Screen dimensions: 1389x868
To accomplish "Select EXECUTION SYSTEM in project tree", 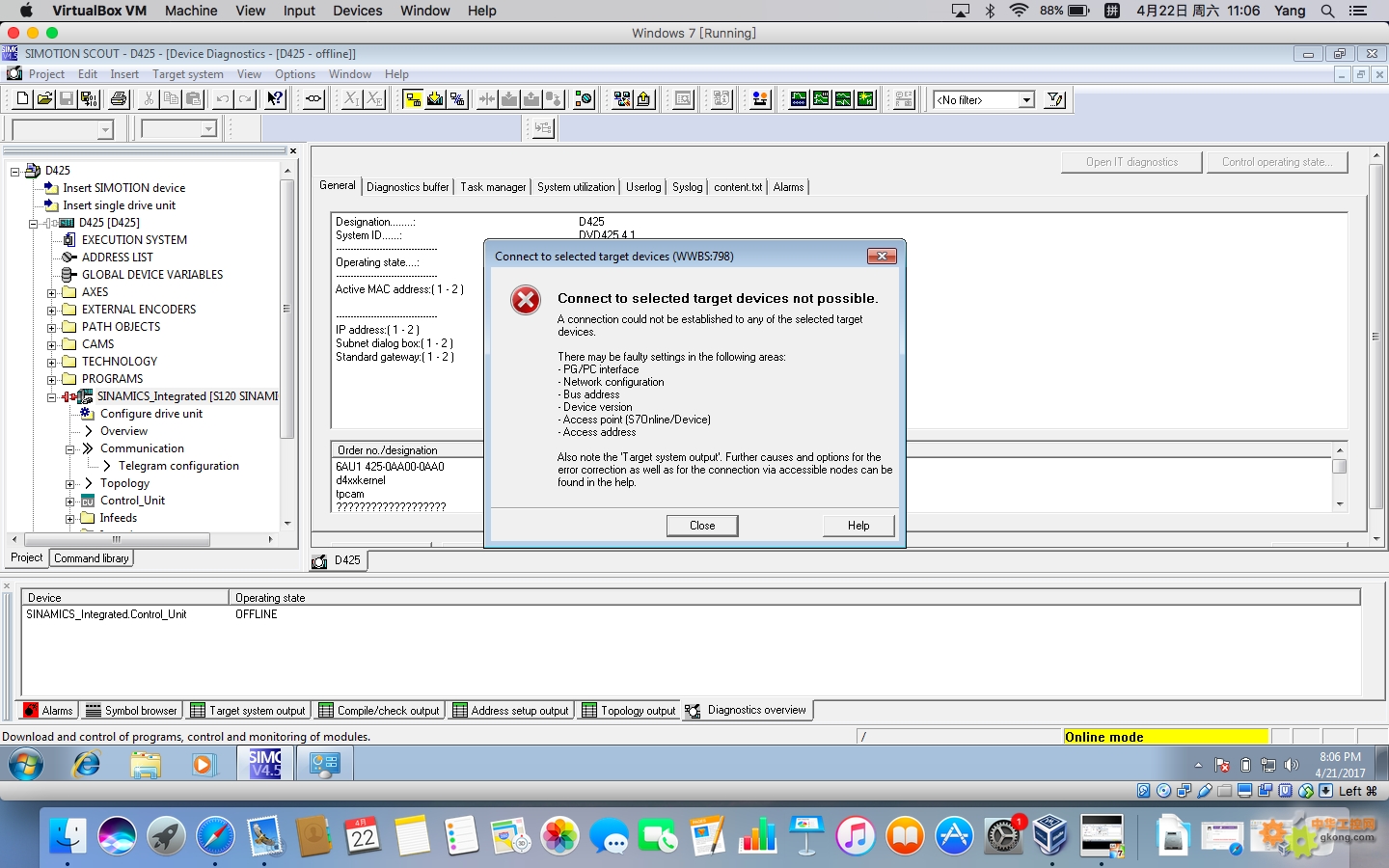I will pos(134,240).
